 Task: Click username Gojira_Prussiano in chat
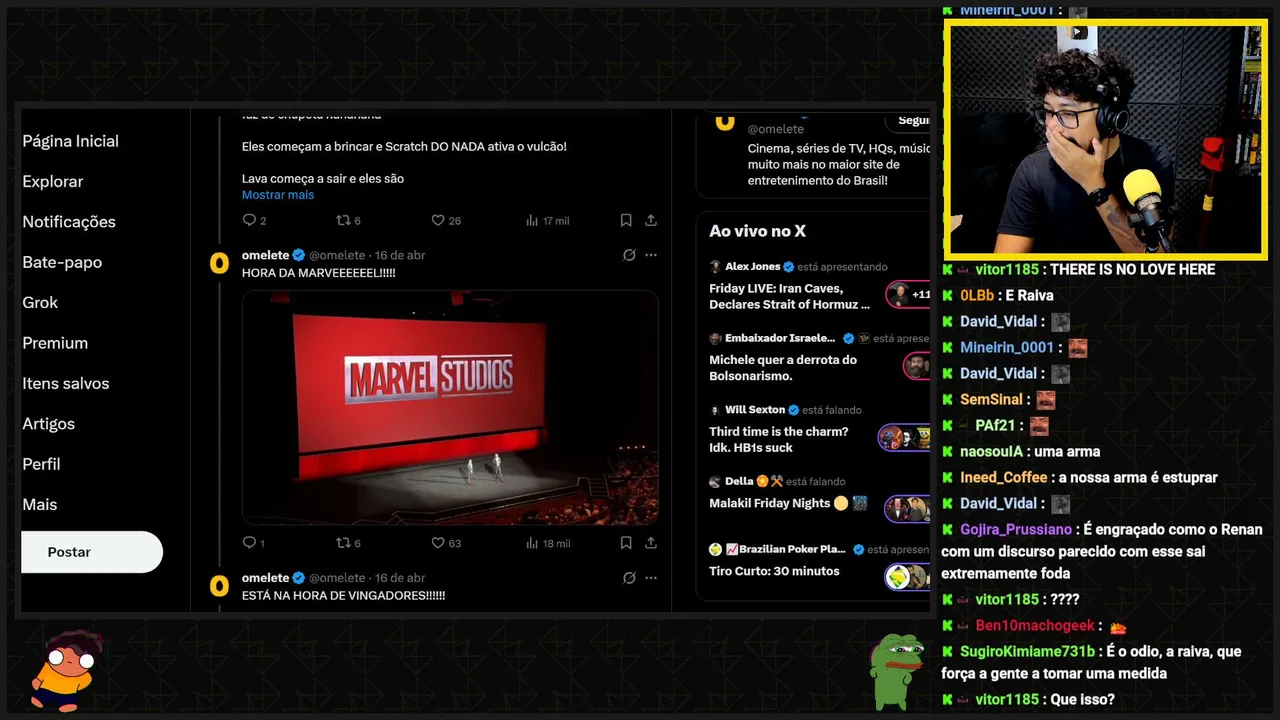click(1016, 529)
